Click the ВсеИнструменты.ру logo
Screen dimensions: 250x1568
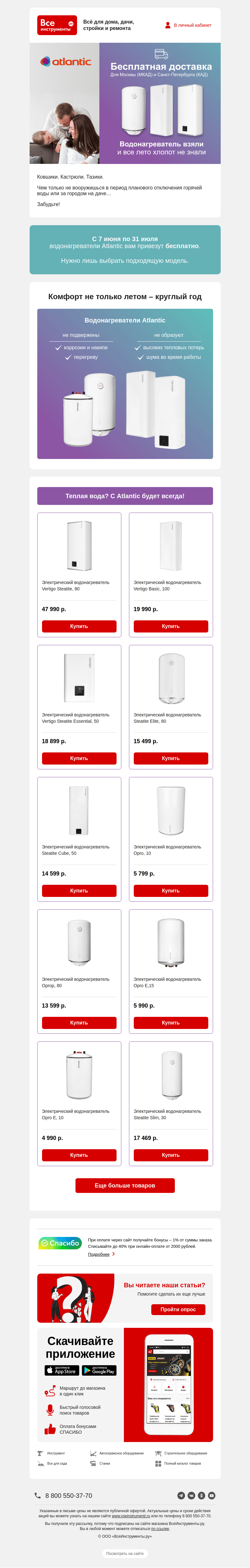click(x=57, y=25)
